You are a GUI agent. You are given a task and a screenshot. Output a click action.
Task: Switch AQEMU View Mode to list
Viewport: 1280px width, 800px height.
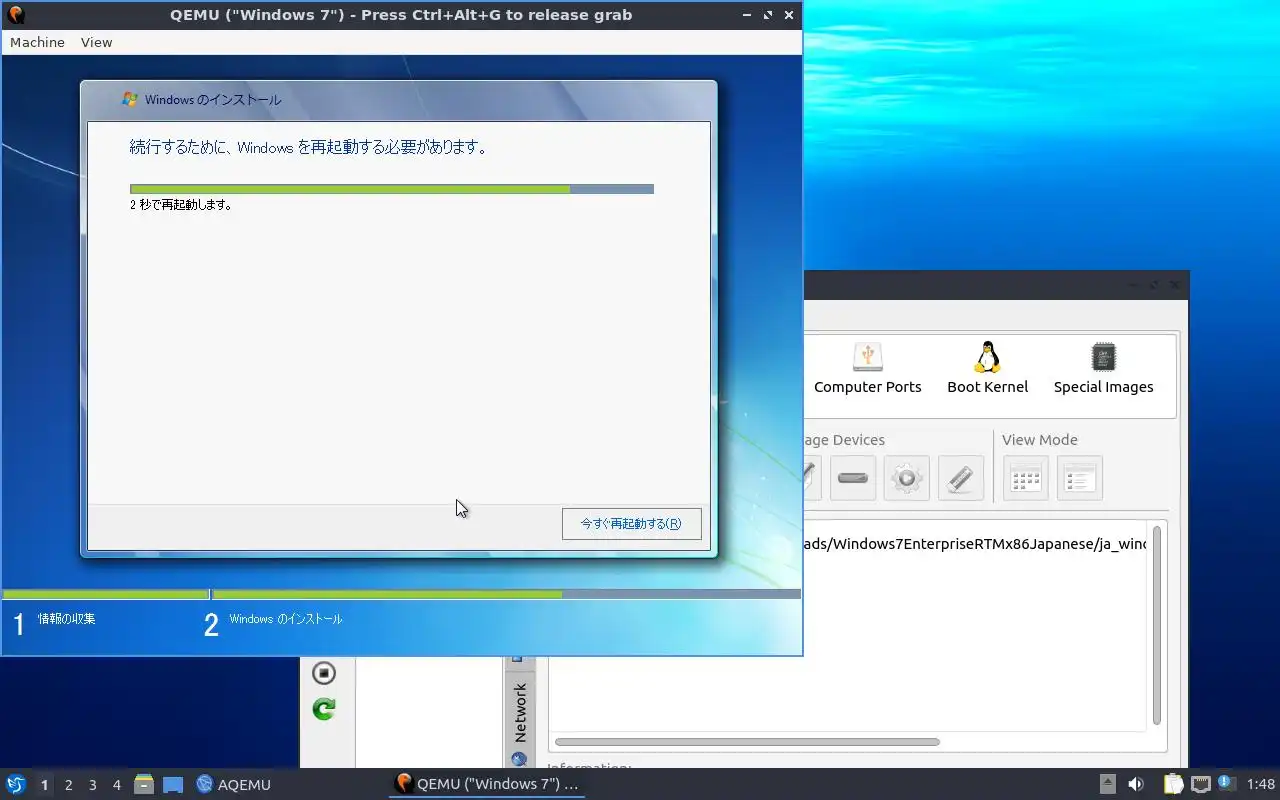click(x=1079, y=478)
